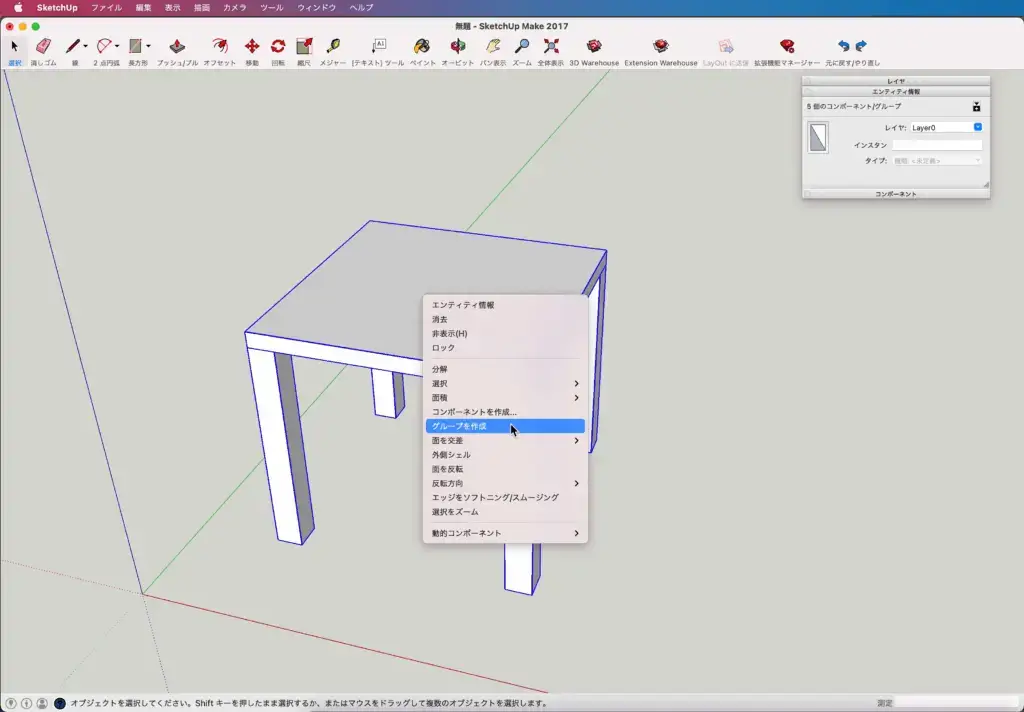Click the エンティティ情報 panel resize grip
The image size is (1024, 712).
985,185
